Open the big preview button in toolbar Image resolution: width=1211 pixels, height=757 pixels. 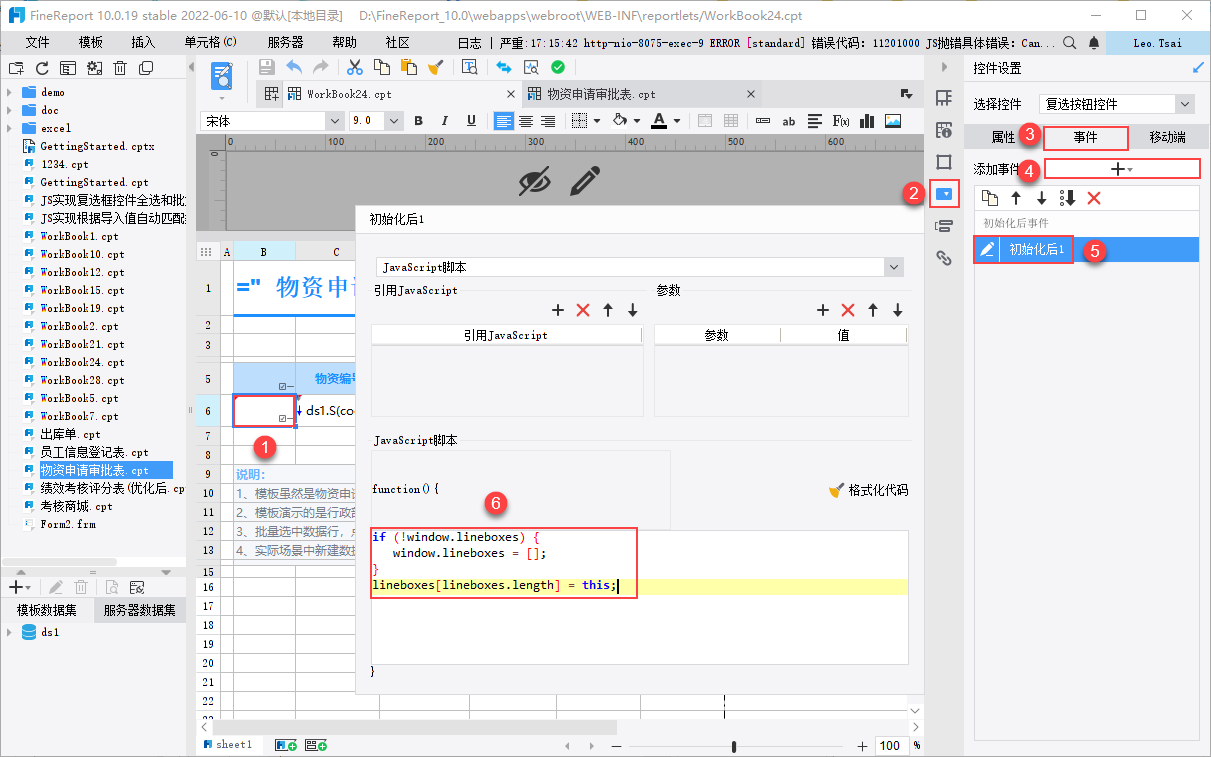pyautogui.click(x=222, y=77)
